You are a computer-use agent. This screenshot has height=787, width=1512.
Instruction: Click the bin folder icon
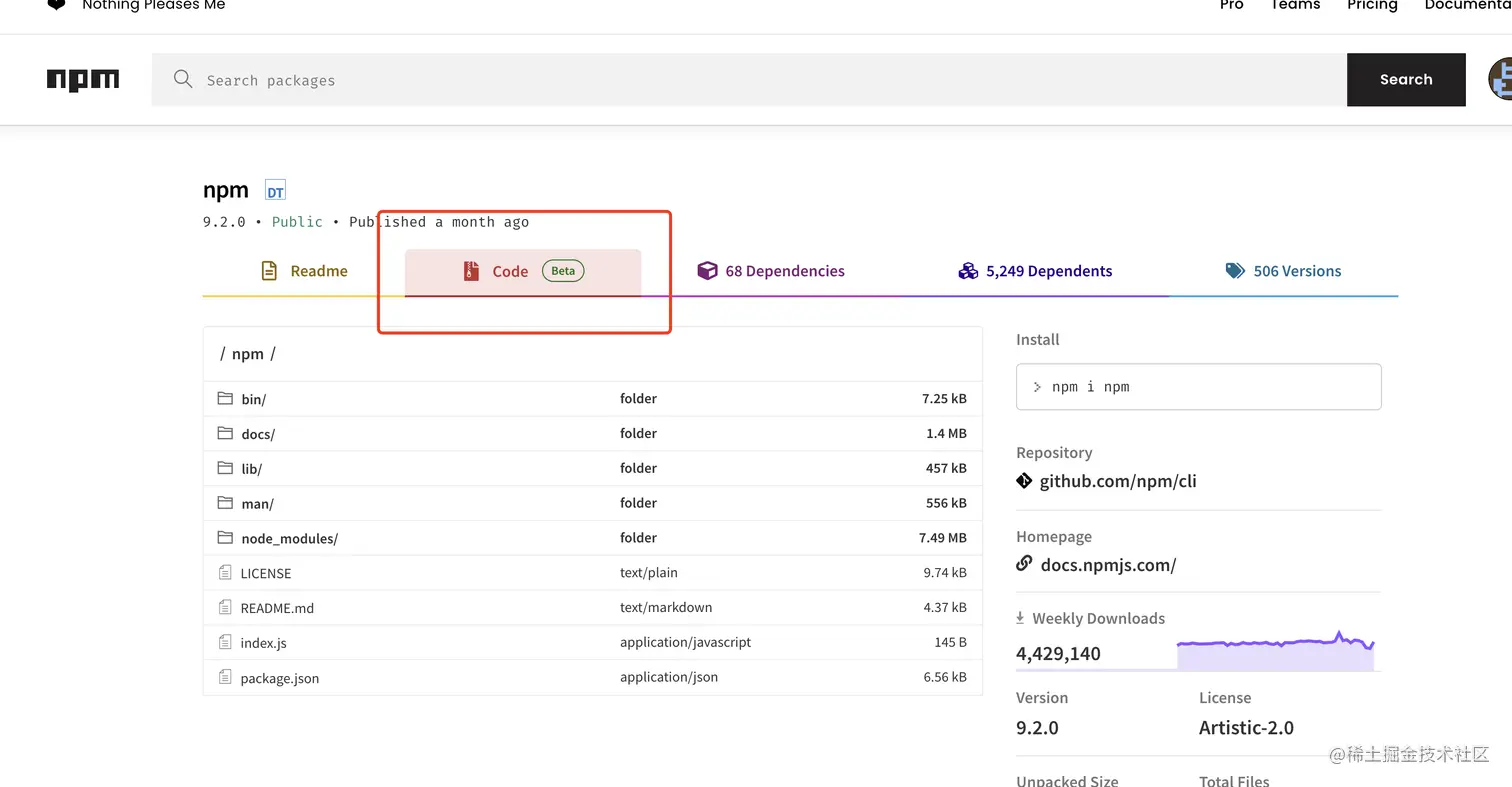225,398
